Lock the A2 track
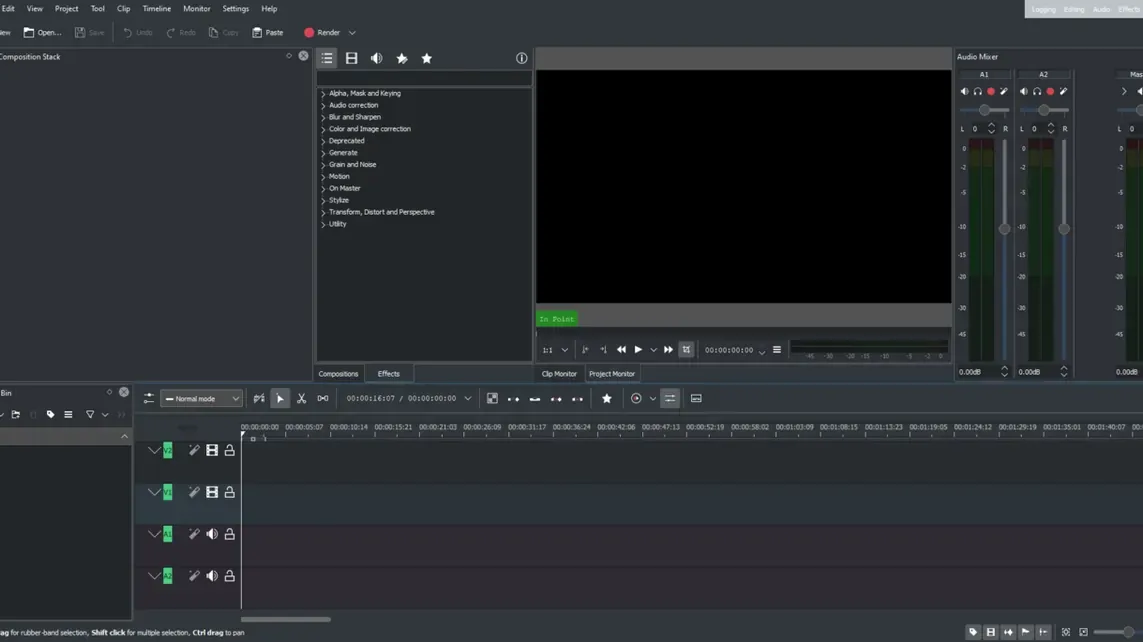 [x=230, y=576]
